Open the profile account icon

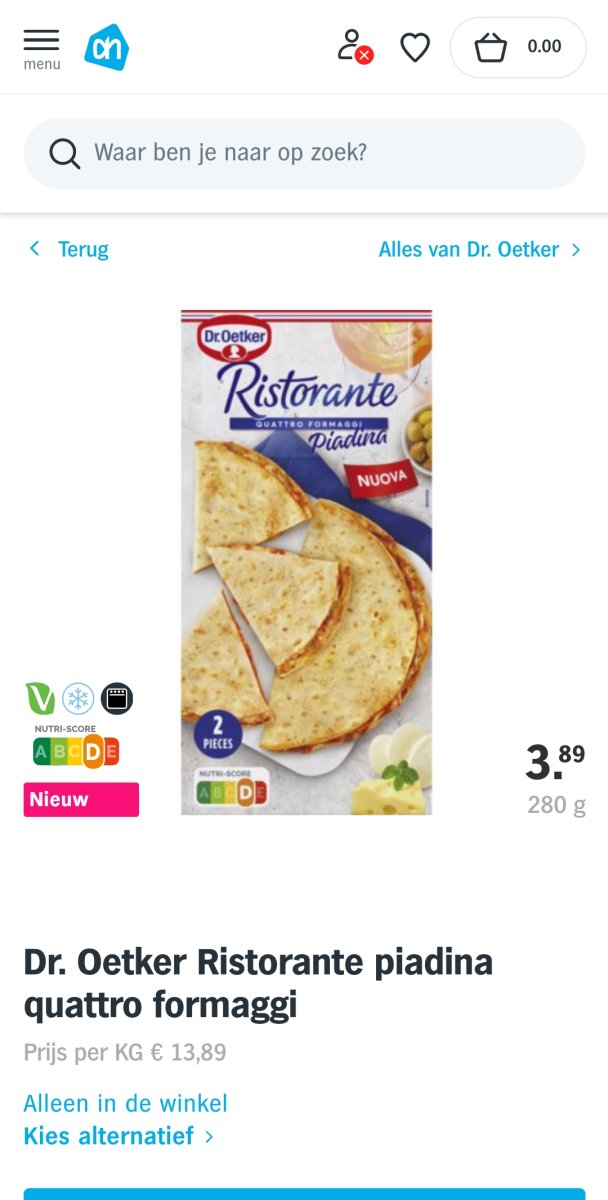pyautogui.click(x=354, y=46)
